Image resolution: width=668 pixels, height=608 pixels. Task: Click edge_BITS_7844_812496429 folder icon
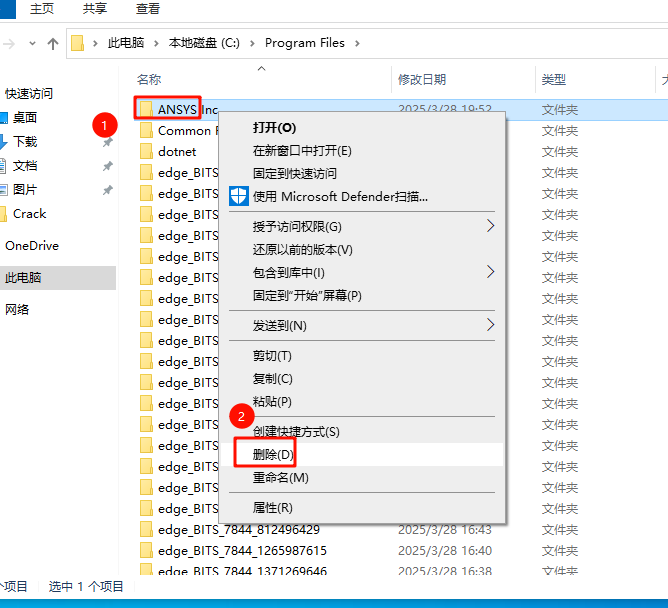click(146, 530)
